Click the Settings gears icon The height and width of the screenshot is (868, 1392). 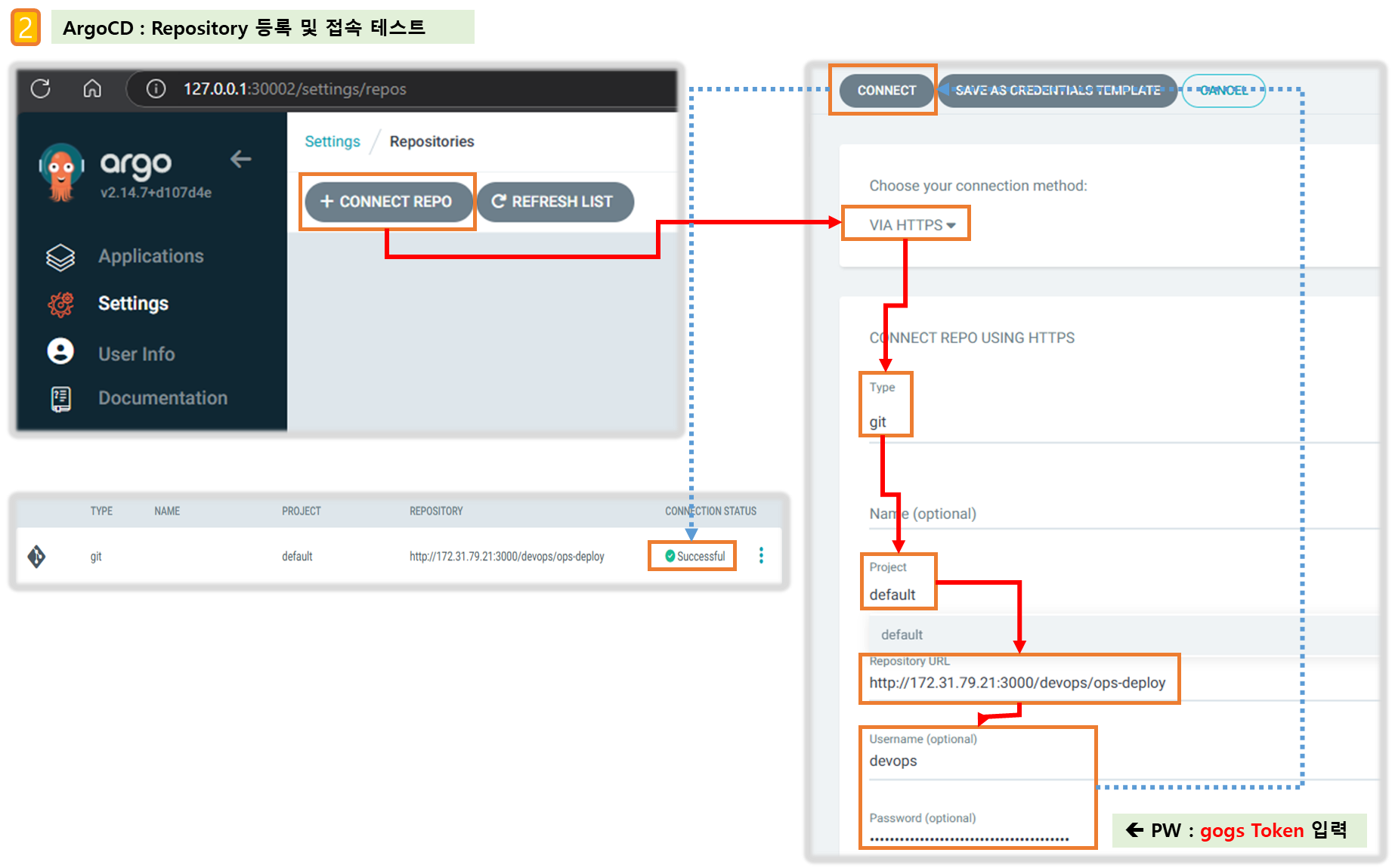pyautogui.click(x=60, y=304)
